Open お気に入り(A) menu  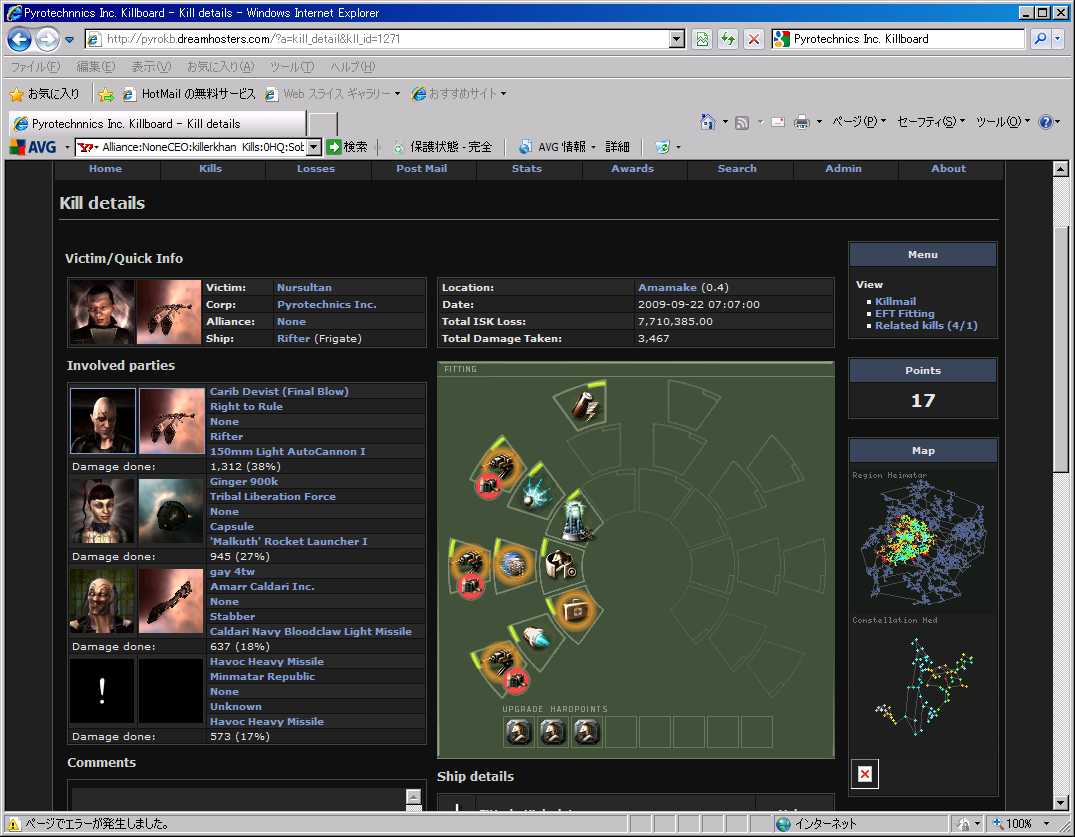point(220,66)
